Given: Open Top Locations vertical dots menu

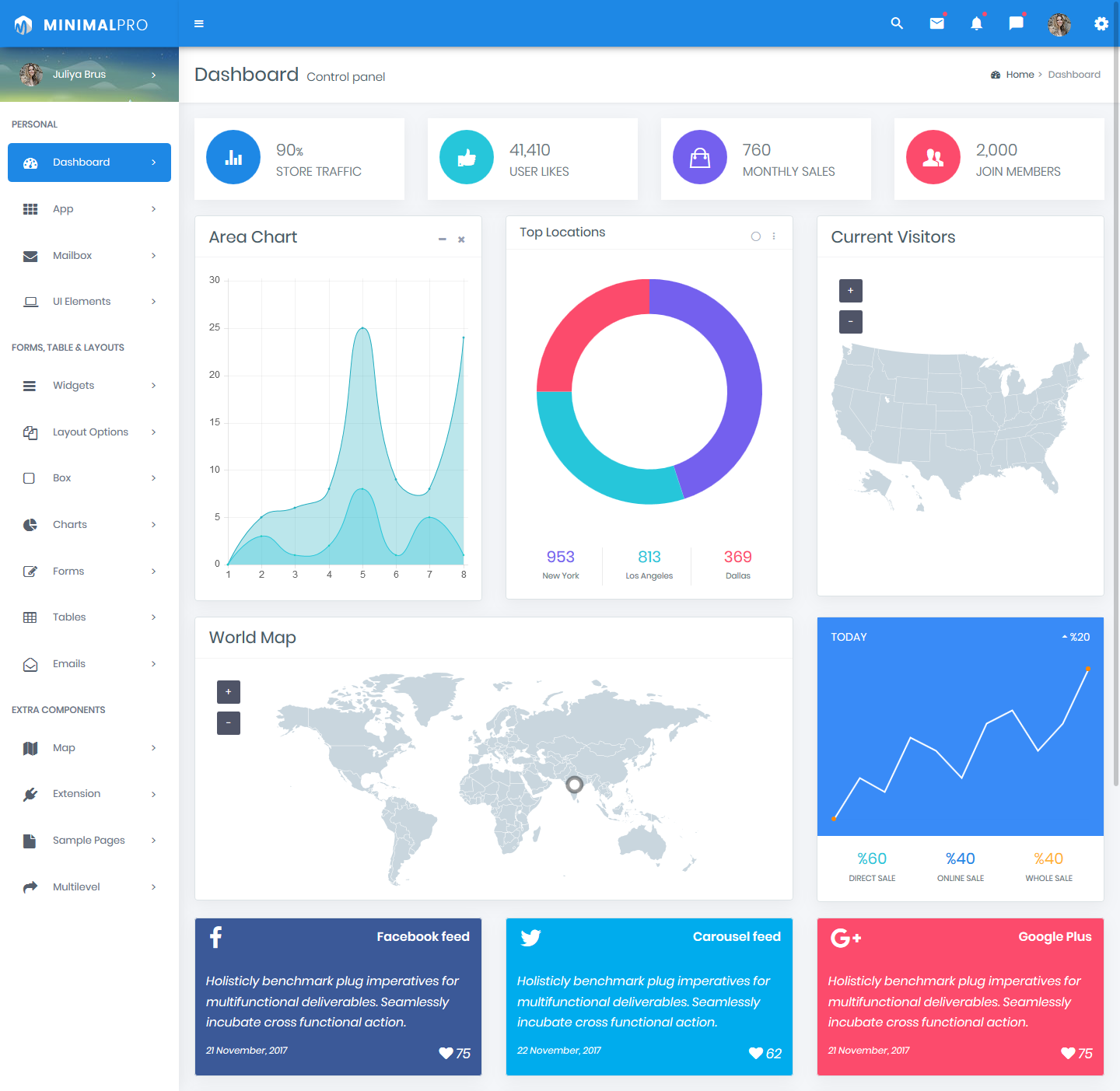Looking at the screenshot, I should pyautogui.click(x=774, y=236).
